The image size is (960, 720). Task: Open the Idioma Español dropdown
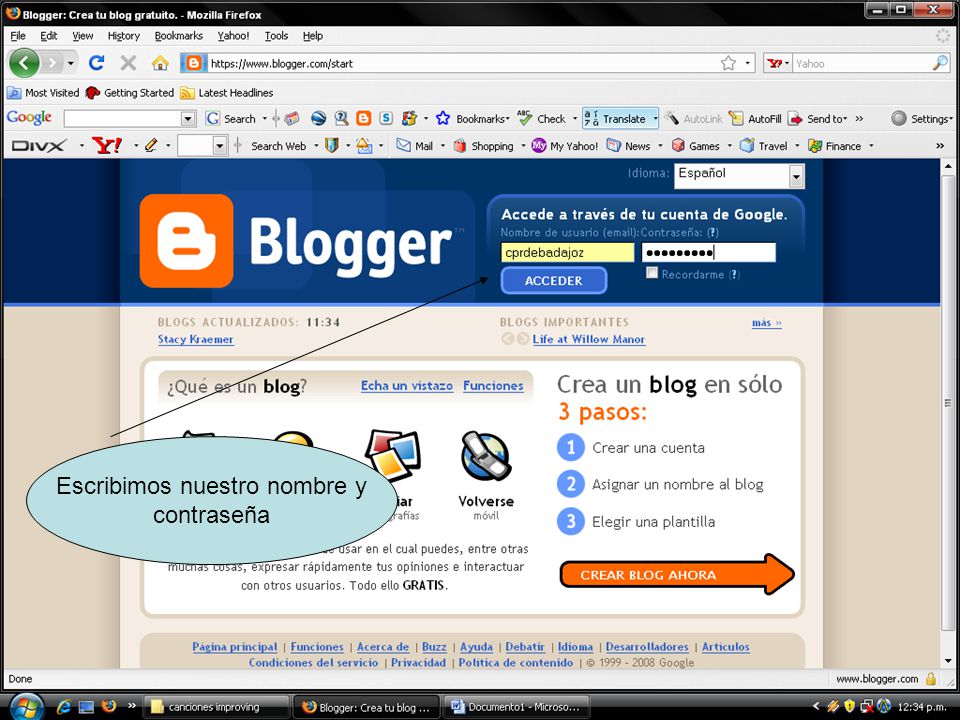[x=739, y=176]
